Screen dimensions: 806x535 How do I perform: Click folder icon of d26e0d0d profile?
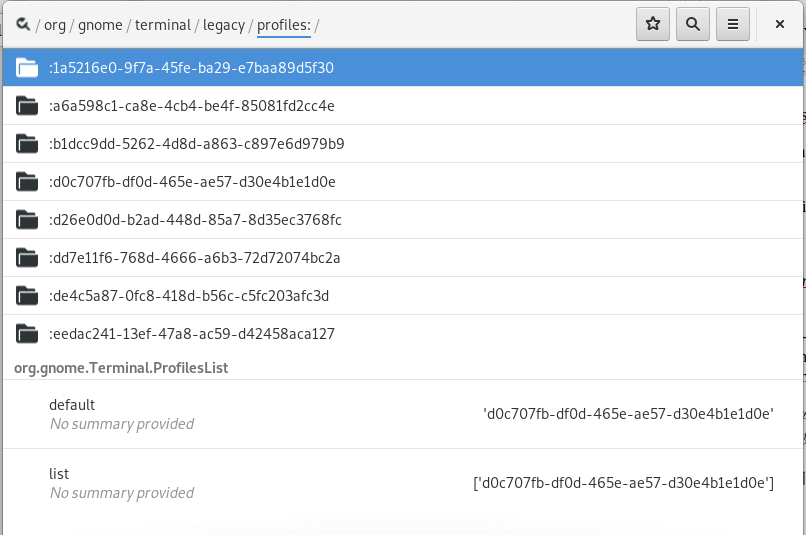pos(27,219)
